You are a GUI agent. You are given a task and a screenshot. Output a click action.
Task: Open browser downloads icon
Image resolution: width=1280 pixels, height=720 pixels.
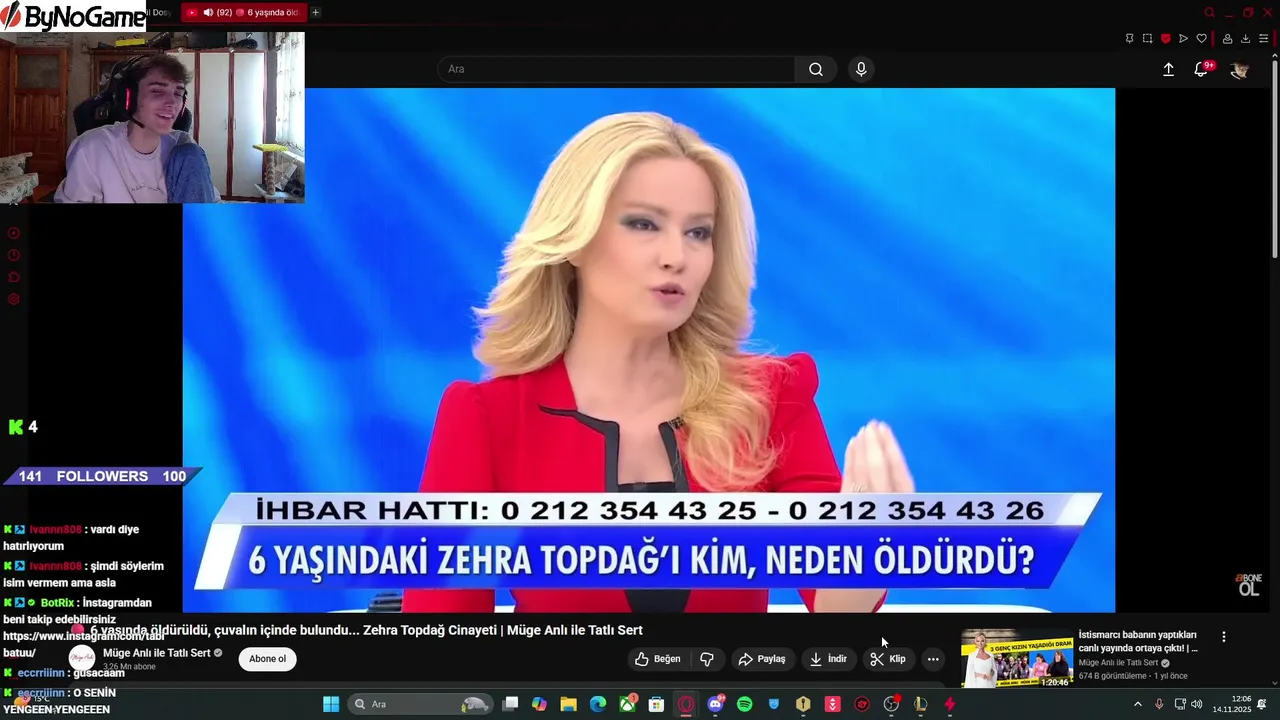pyautogui.click(x=1245, y=39)
